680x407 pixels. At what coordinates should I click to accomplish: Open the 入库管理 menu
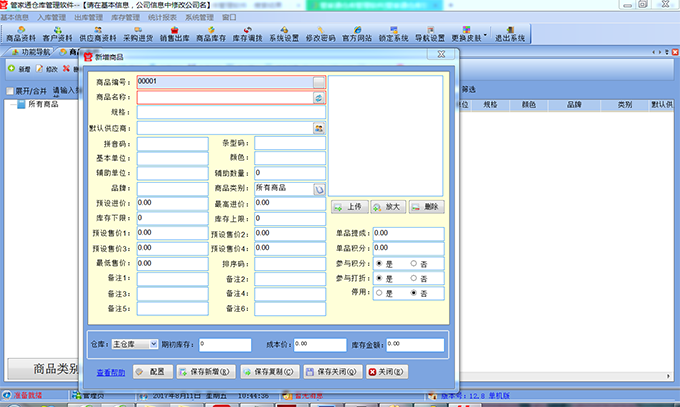click(x=51, y=17)
